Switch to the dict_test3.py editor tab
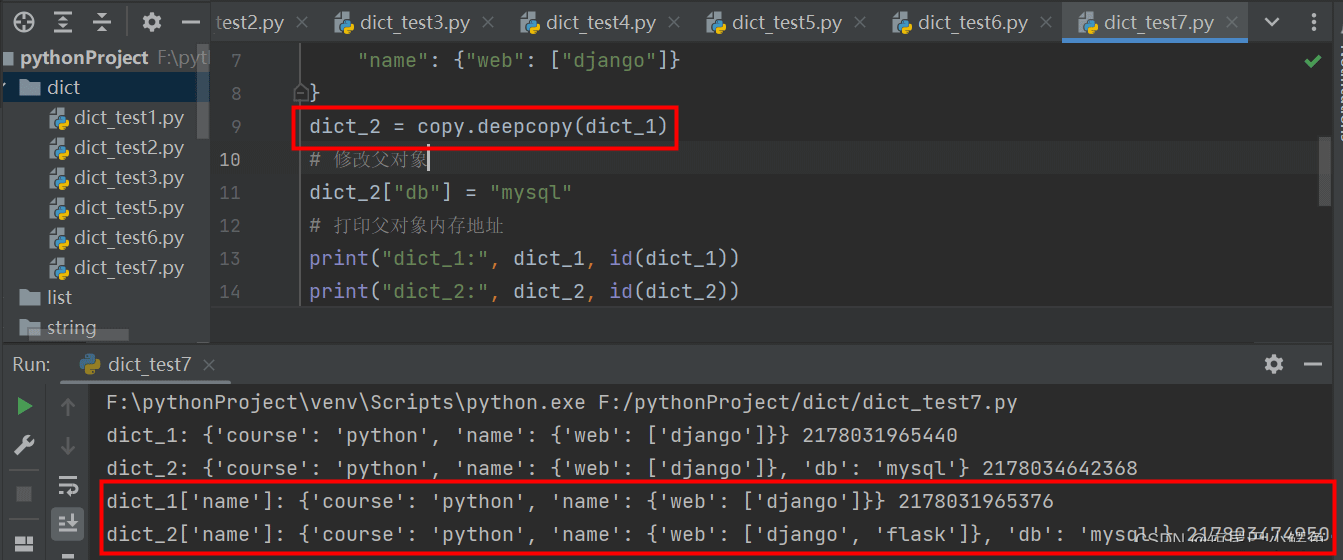This screenshot has width=1343, height=560. coord(415,22)
